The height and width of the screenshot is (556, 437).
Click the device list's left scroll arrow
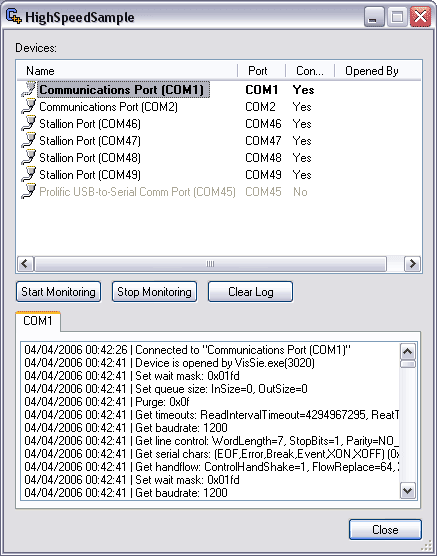pyautogui.click(x=25, y=264)
